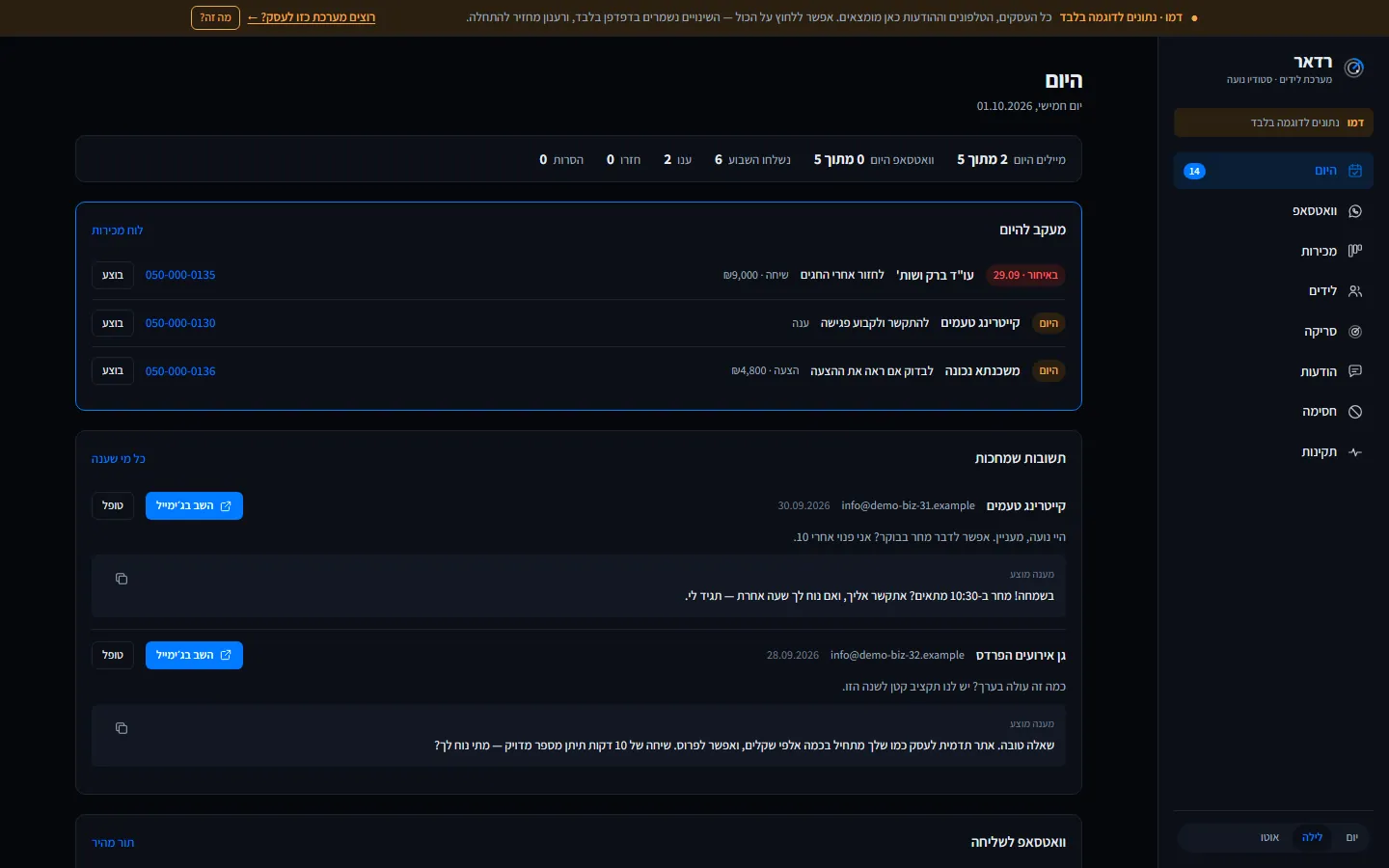
Task: Click the calendar icon beside היום
Action: pyautogui.click(x=1355, y=171)
